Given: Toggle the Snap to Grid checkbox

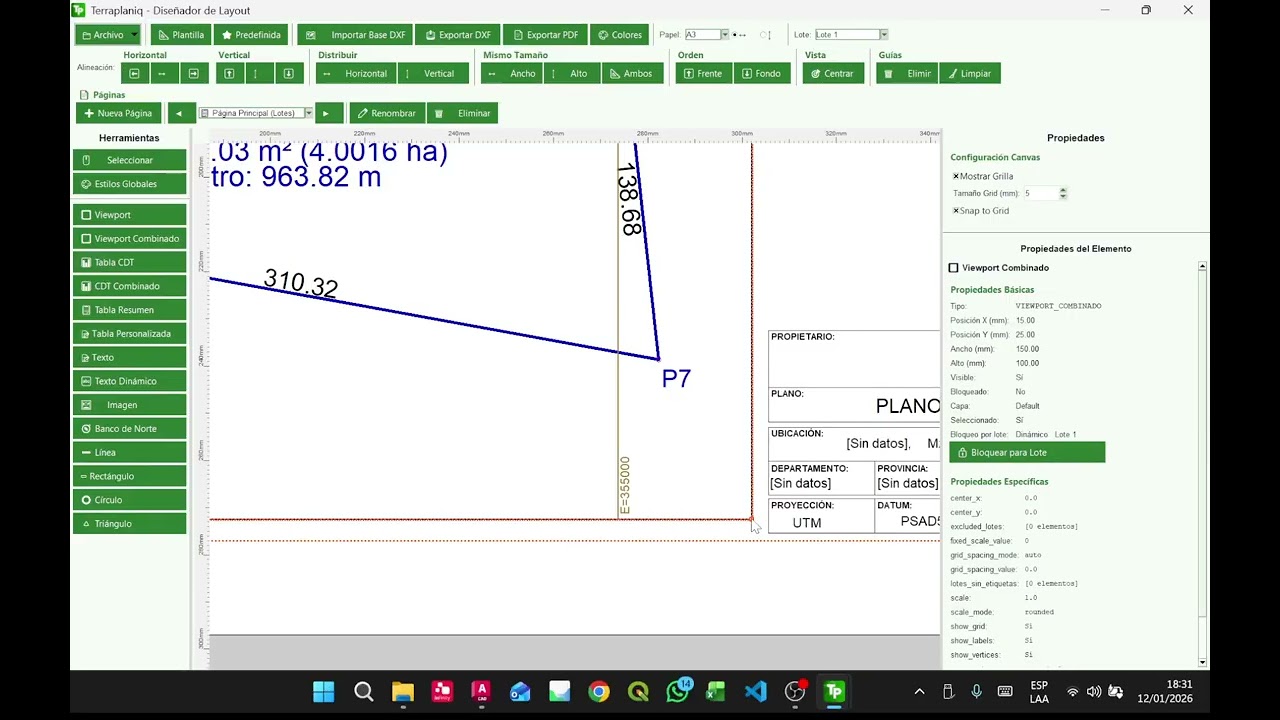Looking at the screenshot, I should 956,211.
